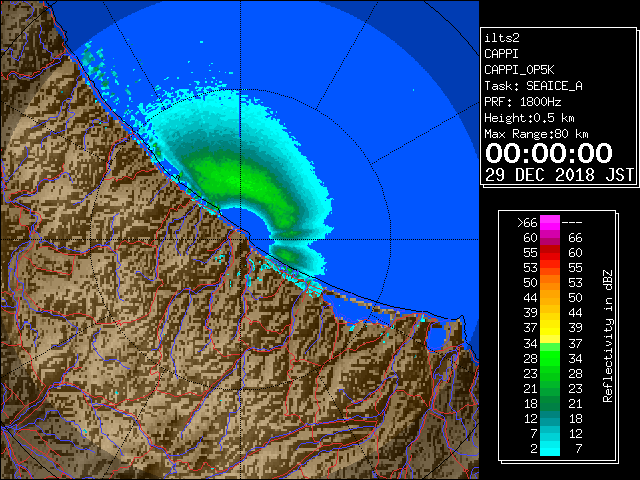Screen dimensions: 640x480
Task: Click the "Reflectivity in dBZ" axis label
Action: point(607,336)
